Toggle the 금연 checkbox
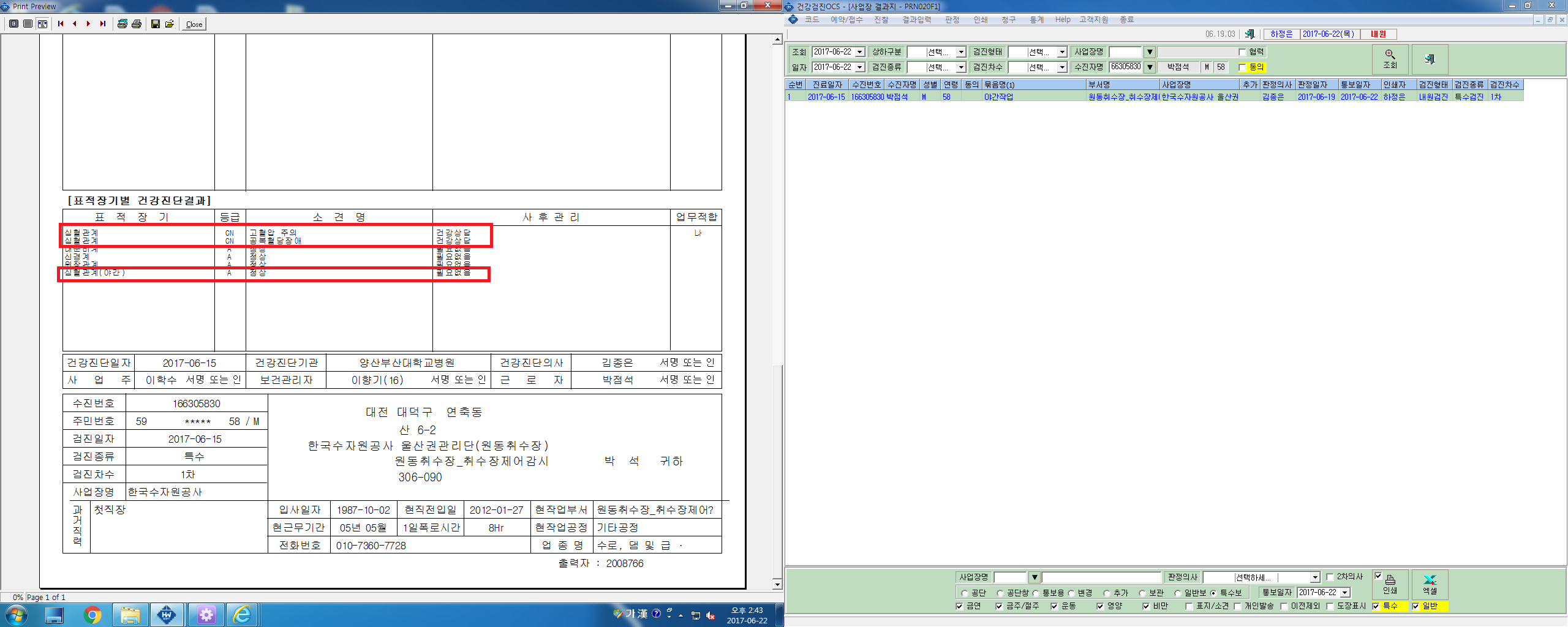This screenshot has height=627, width=1568. coord(960,606)
